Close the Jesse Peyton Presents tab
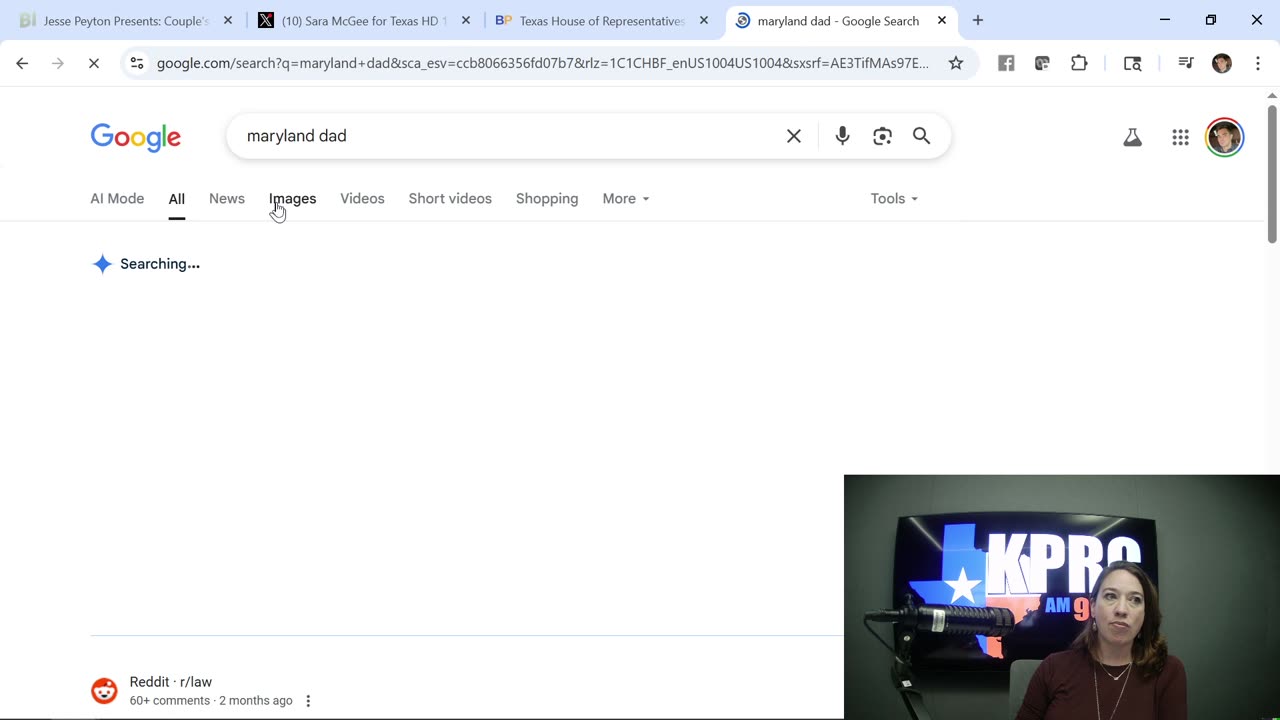 point(228,20)
